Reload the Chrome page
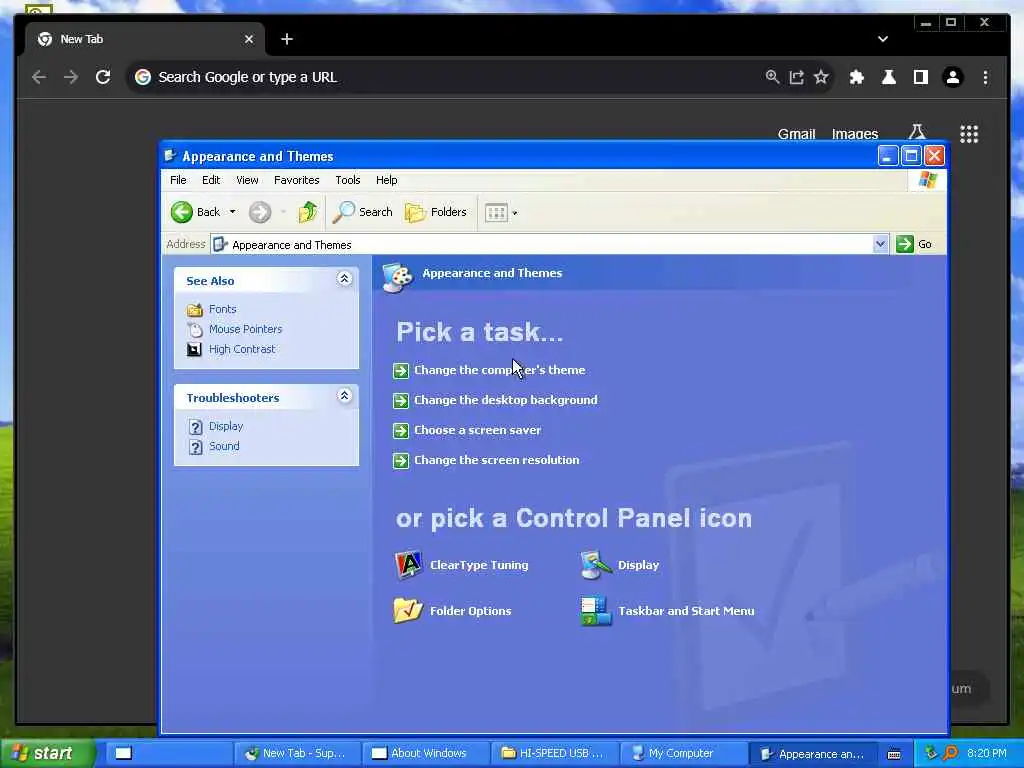Image resolution: width=1024 pixels, height=768 pixels. pos(103,77)
